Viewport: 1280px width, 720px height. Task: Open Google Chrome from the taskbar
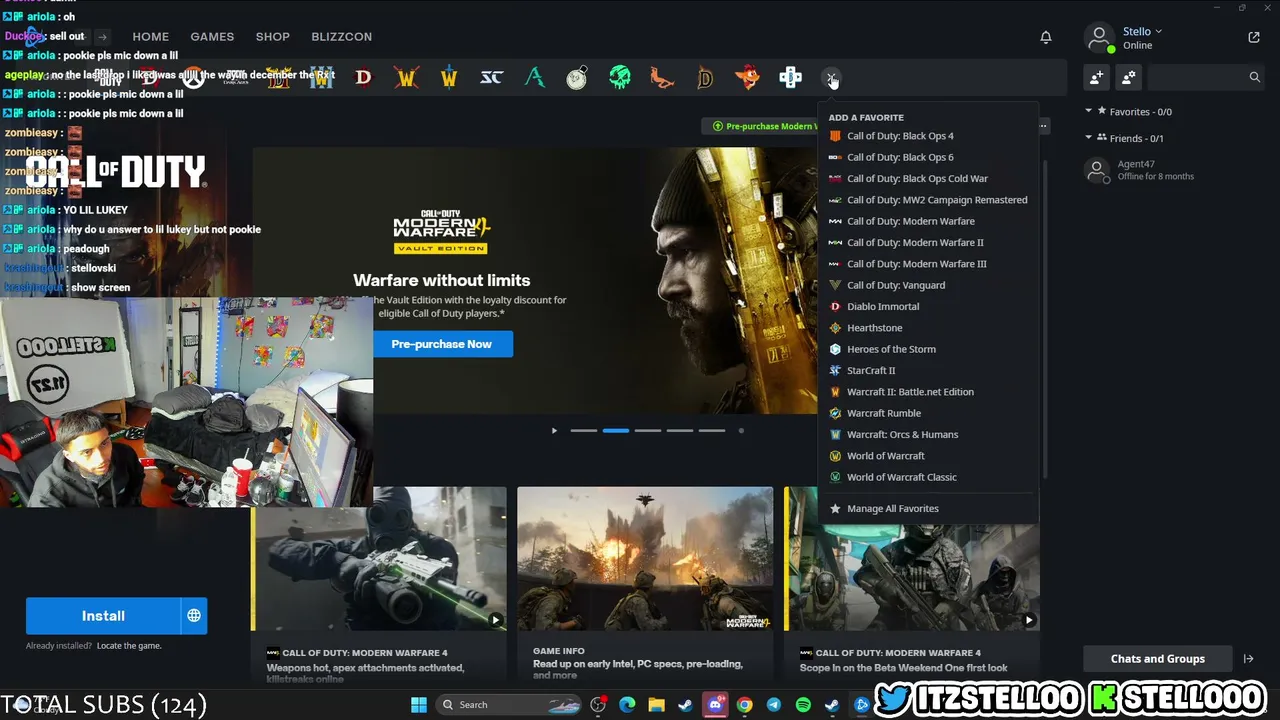click(x=744, y=705)
